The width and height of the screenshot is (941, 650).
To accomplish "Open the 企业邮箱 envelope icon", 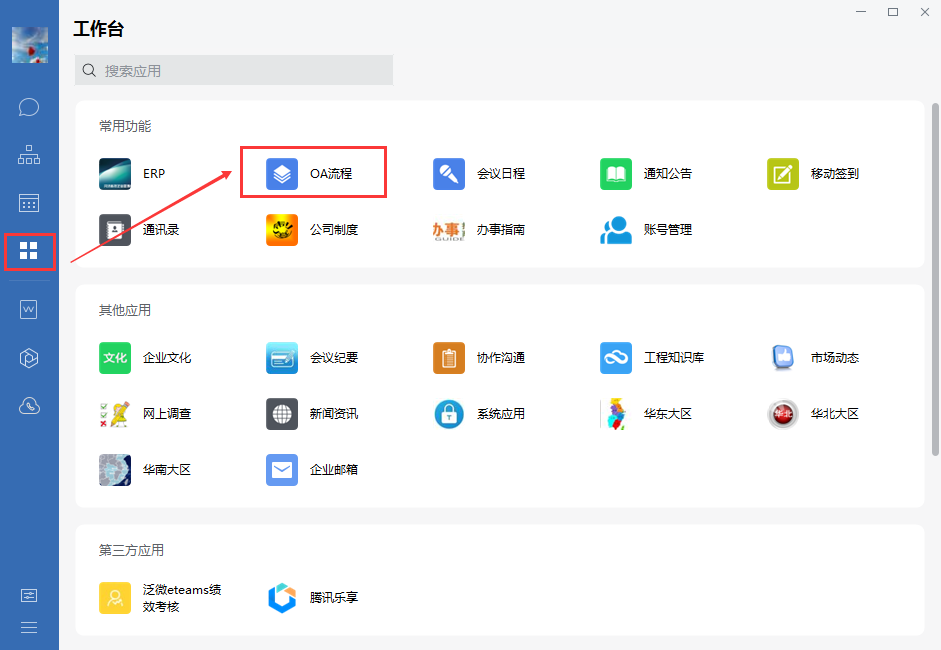I will 282,470.
